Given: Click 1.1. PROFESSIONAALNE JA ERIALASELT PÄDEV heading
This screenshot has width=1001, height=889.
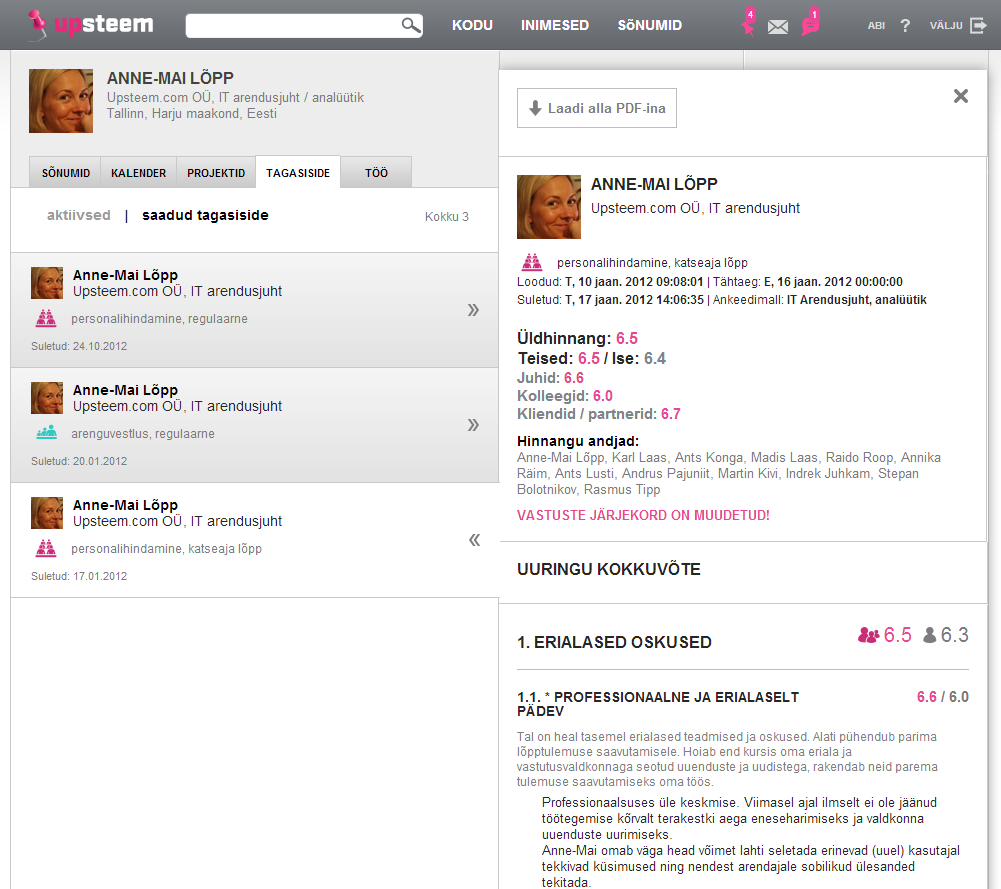Looking at the screenshot, I should coord(658,704).
